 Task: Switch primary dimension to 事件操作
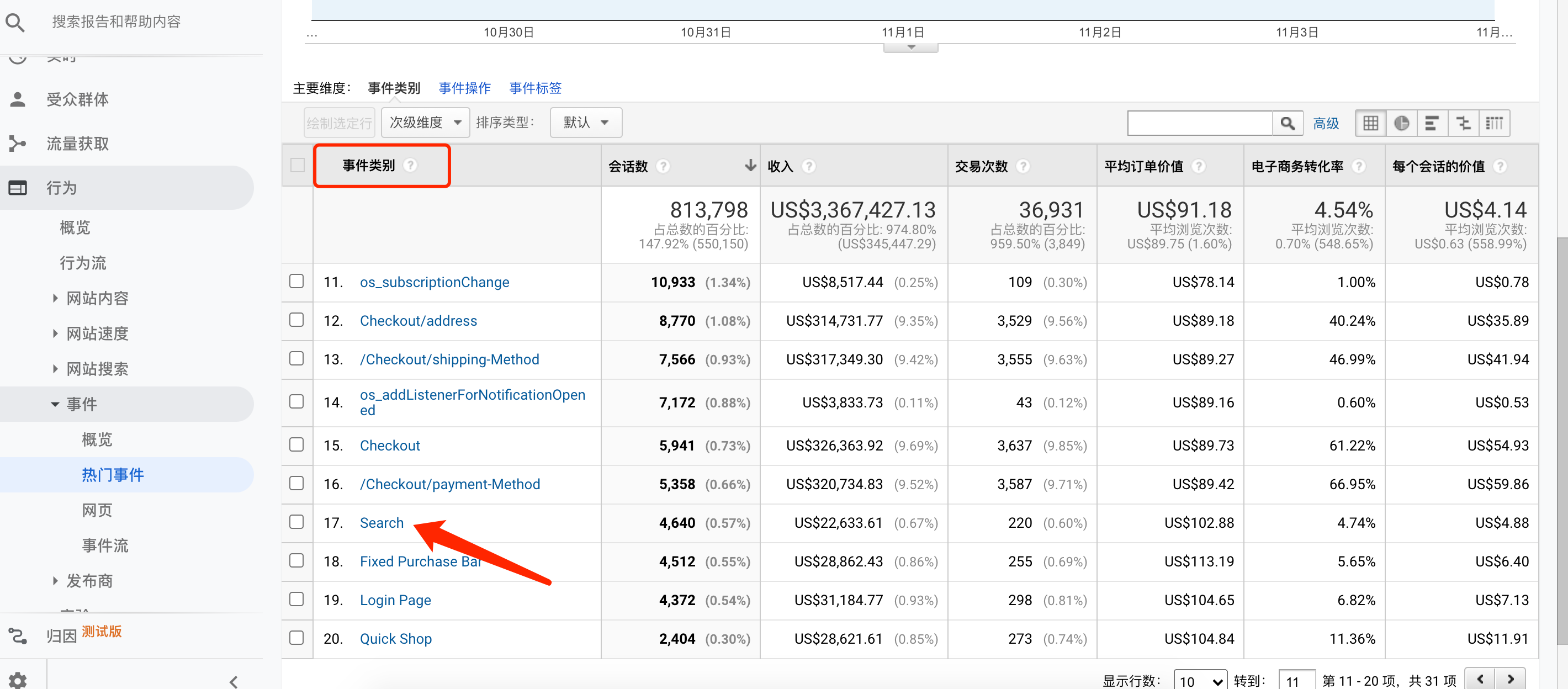(464, 89)
